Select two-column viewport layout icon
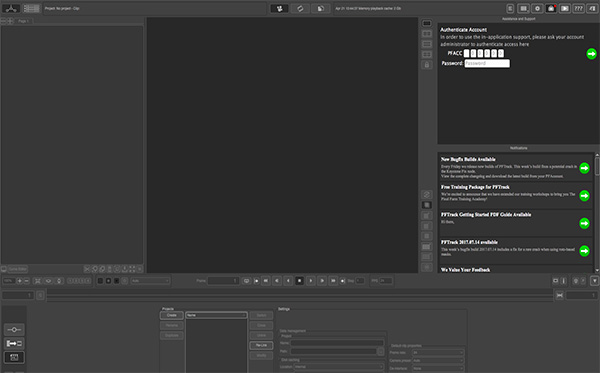Screen dimensions: 600x373 coord(427,34)
